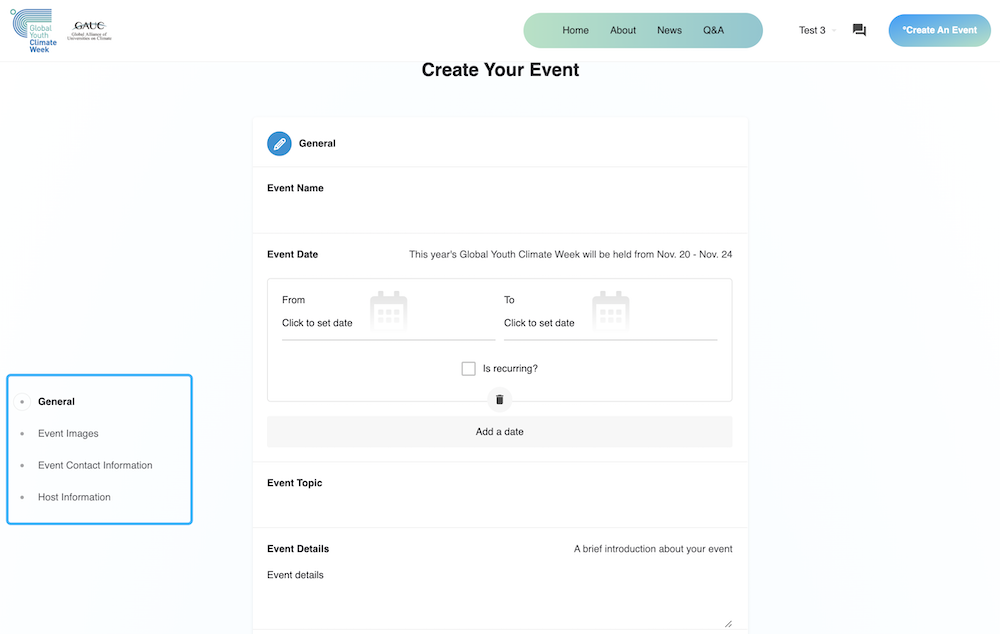The width and height of the screenshot is (1000, 634).
Task: Click the blue pencil General icon
Action: pyautogui.click(x=279, y=144)
